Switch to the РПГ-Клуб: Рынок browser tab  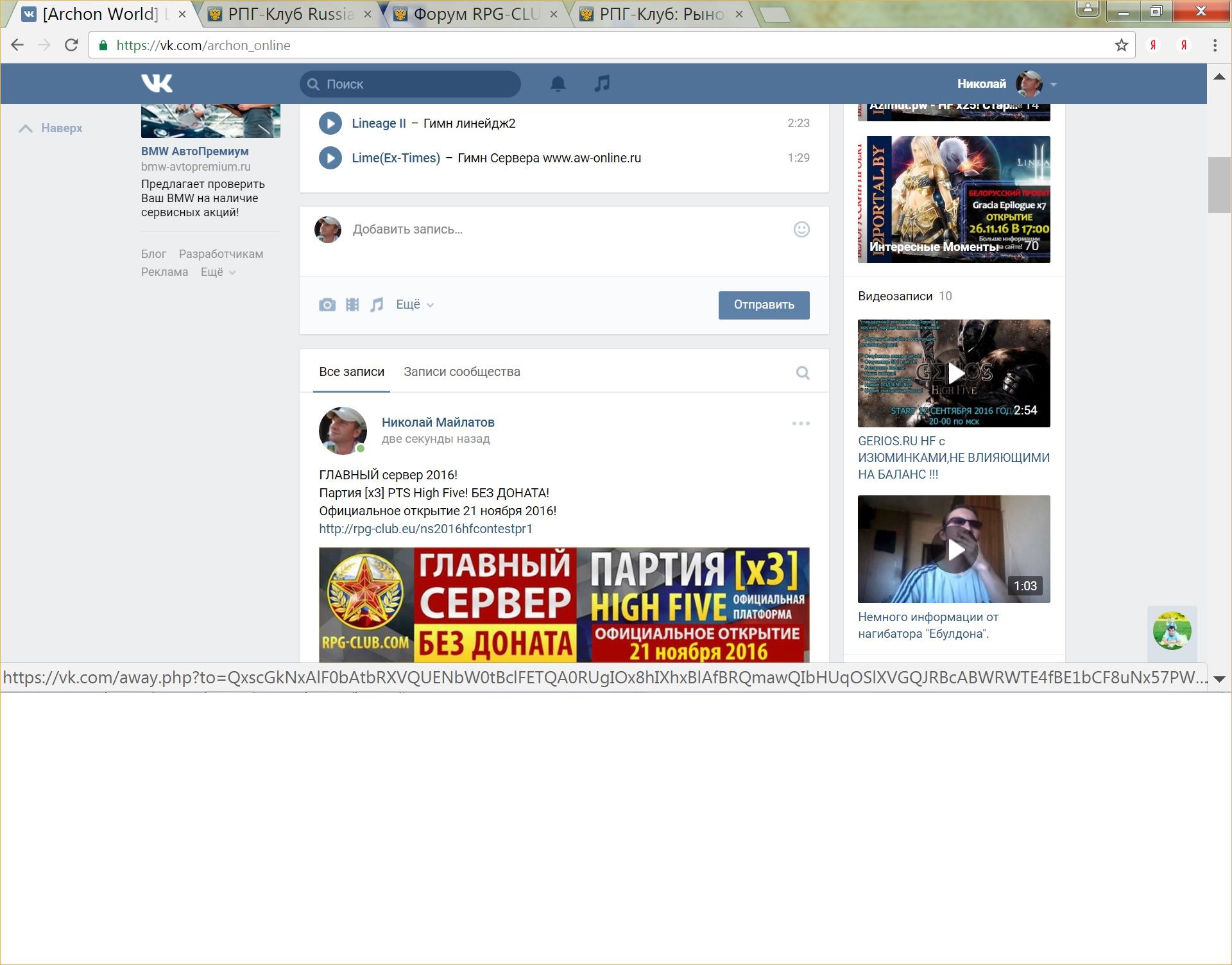(x=661, y=14)
